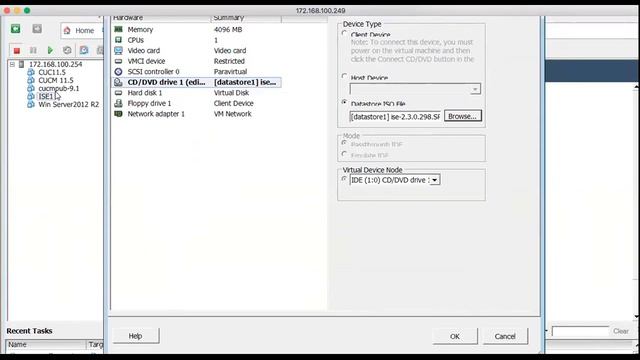
Task: Select the SCSI controller 0 row
Action: 196,72
